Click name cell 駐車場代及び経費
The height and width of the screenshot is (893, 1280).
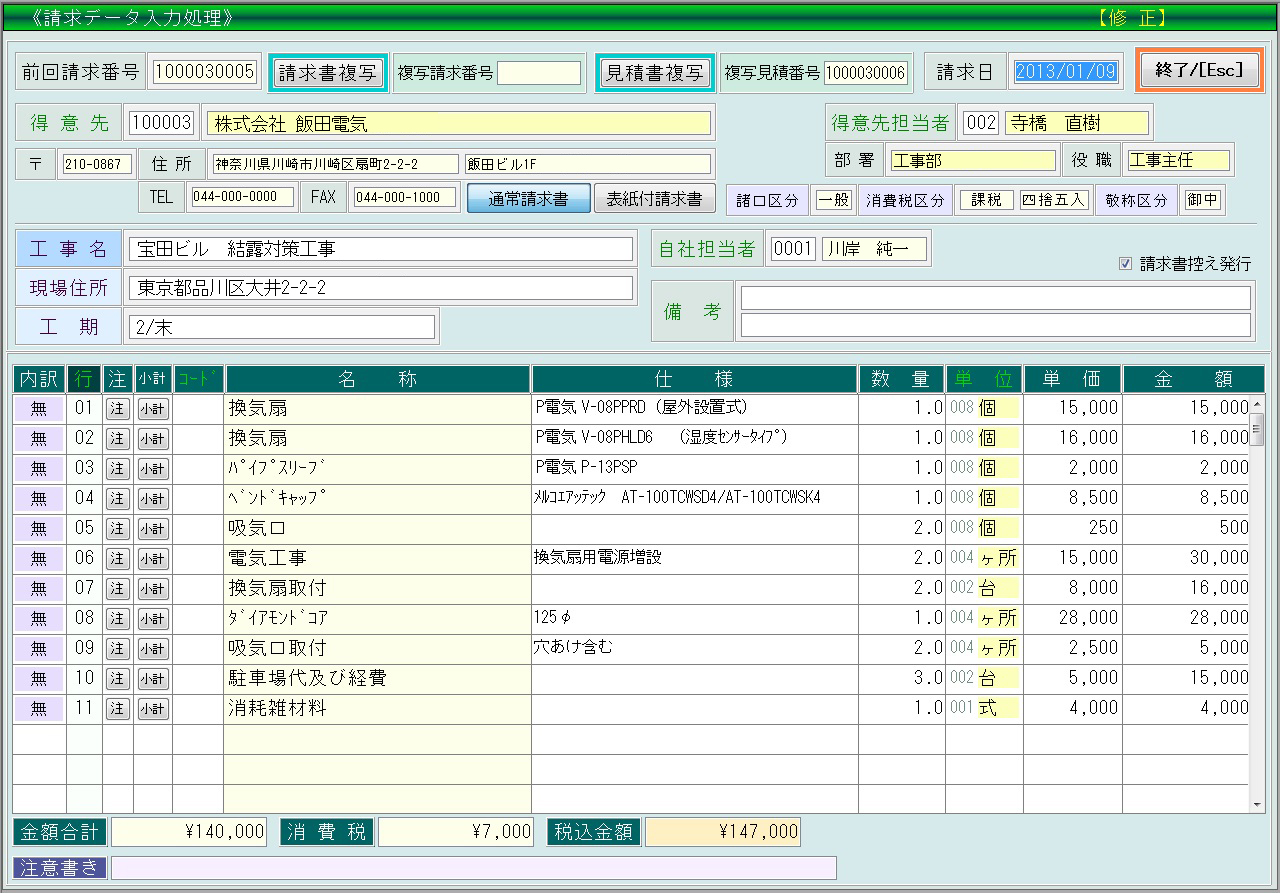coord(378,678)
